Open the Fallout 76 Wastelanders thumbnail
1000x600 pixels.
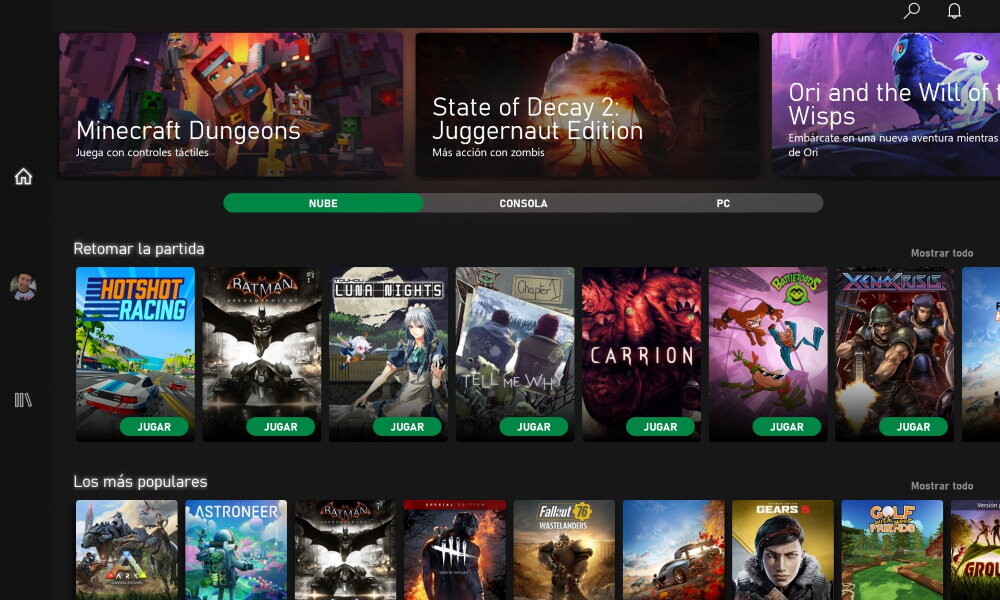[564, 548]
